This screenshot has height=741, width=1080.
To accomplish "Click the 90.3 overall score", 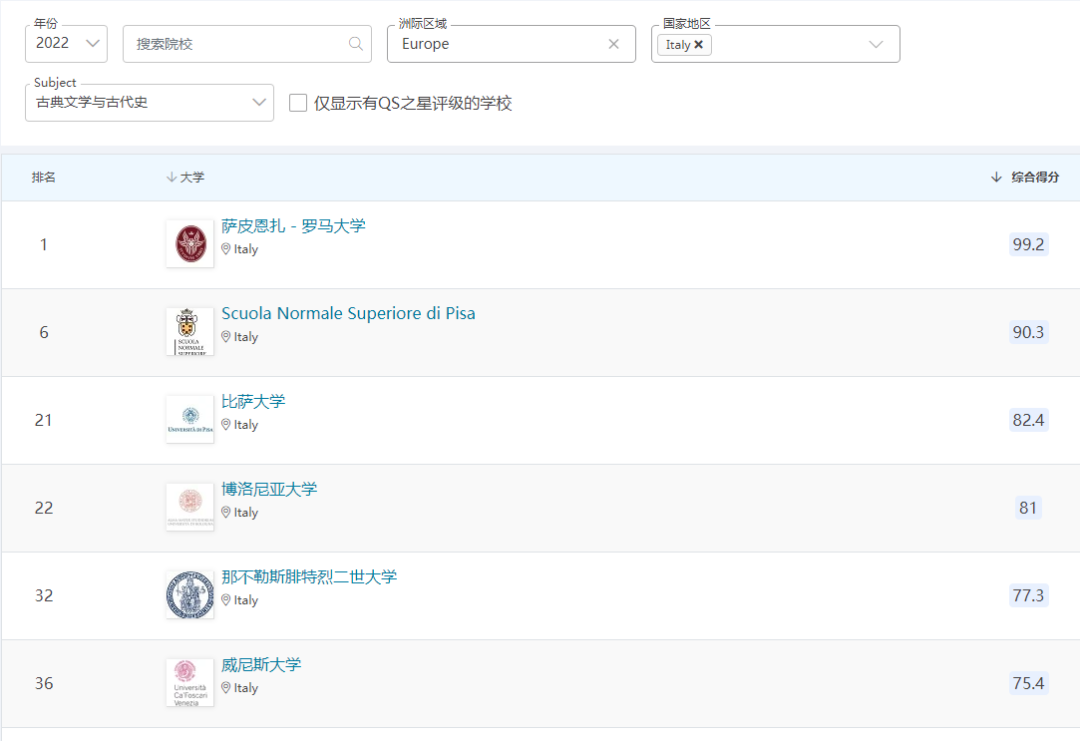I will coord(1028,333).
